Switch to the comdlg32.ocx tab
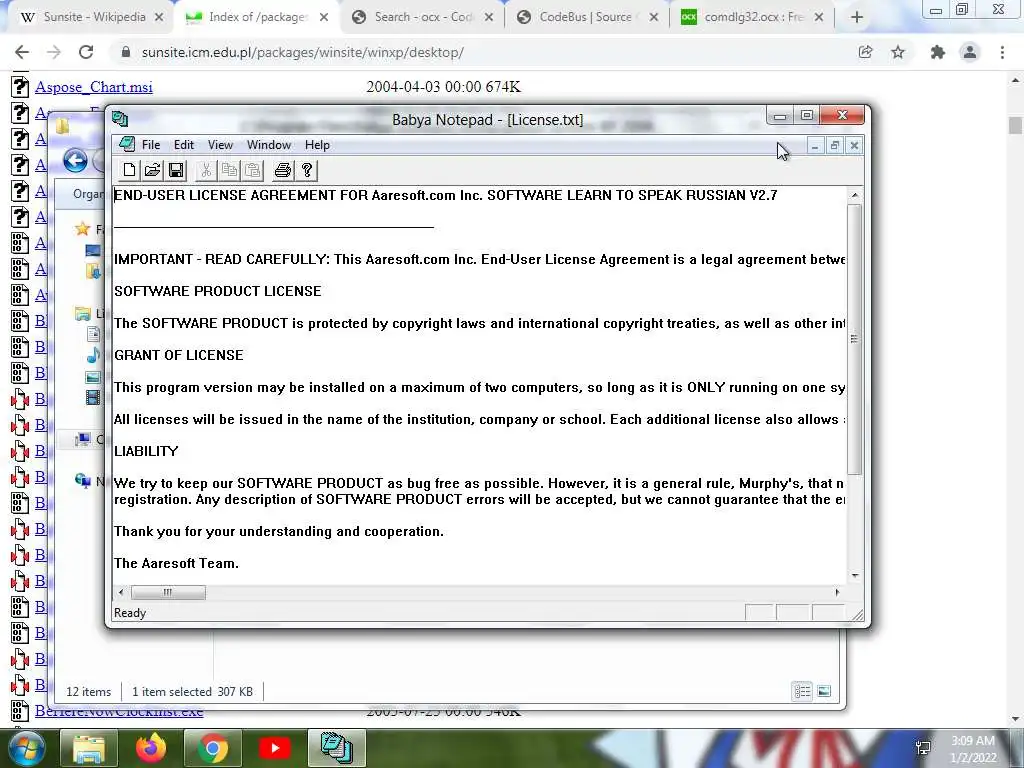The height and width of the screenshot is (768, 1024). pos(751,17)
